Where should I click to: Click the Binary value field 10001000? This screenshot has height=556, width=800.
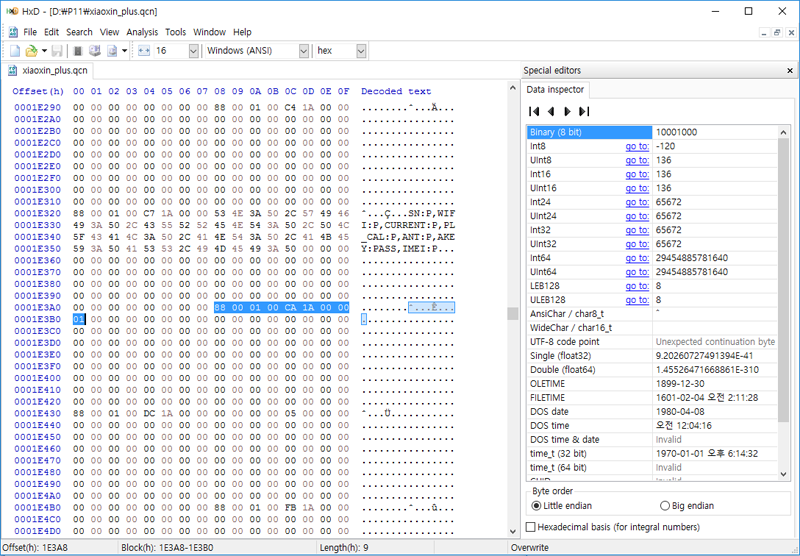715,132
